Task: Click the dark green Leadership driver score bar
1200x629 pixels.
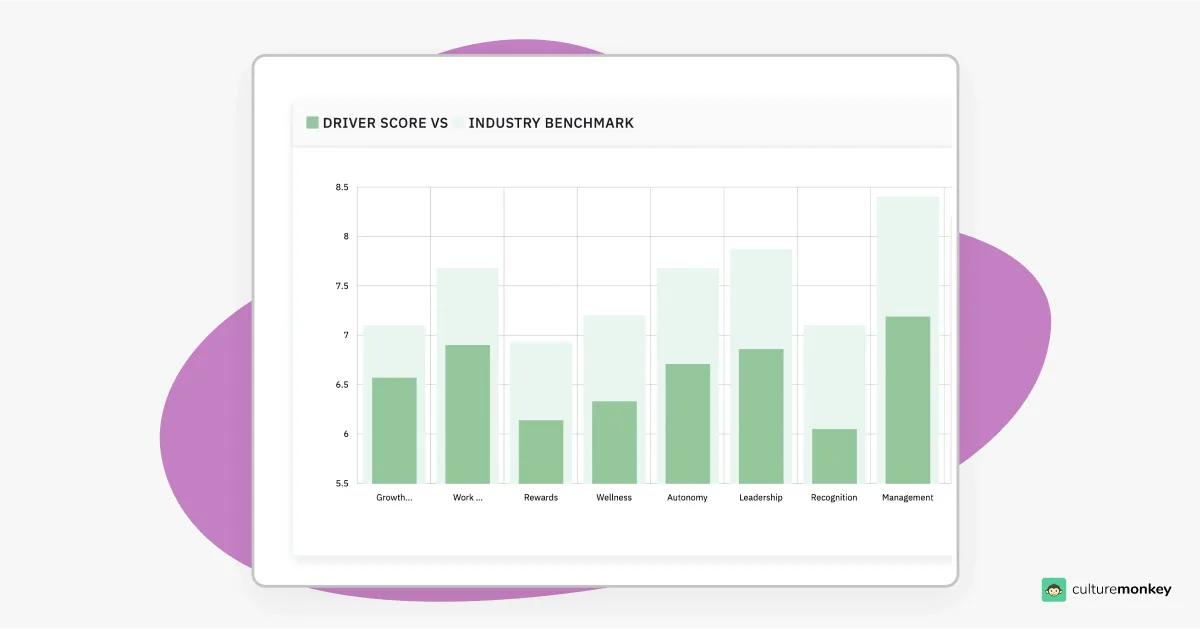Action: [x=761, y=416]
